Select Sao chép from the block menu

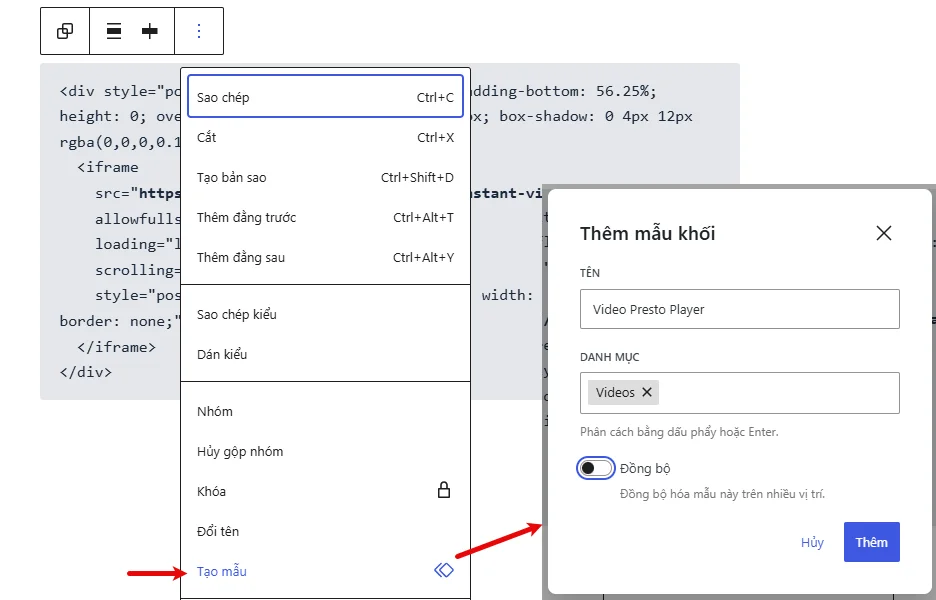pos(325,97)
